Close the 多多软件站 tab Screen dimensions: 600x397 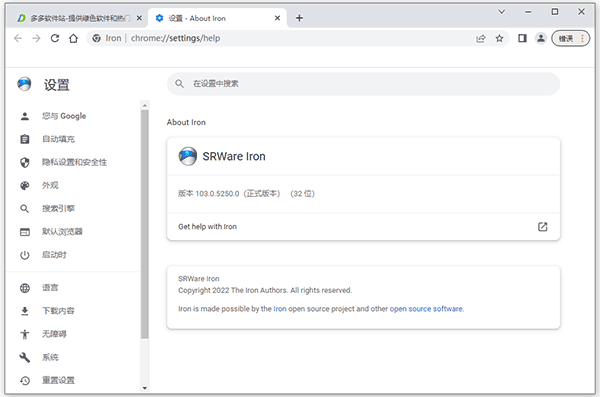point(139,18)
